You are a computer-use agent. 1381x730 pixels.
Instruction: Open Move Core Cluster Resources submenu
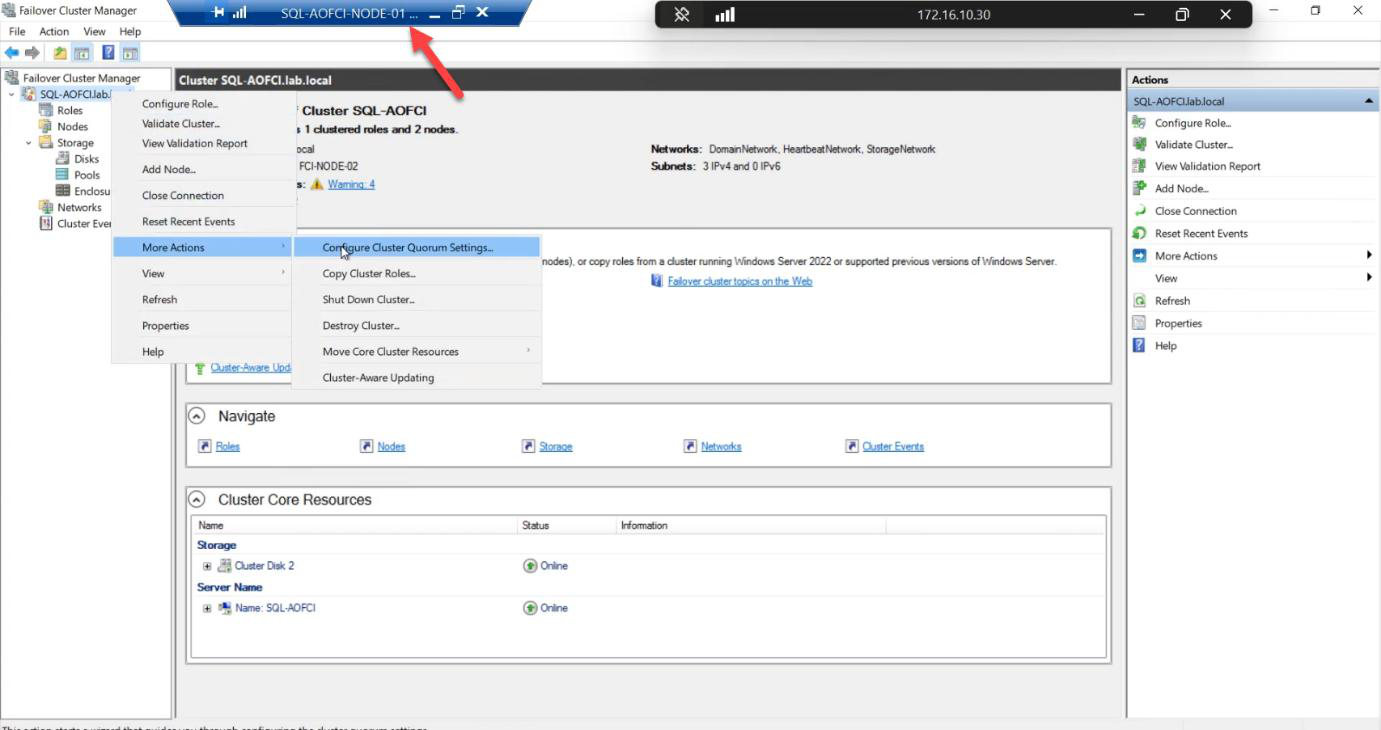(x=417, y=351)
